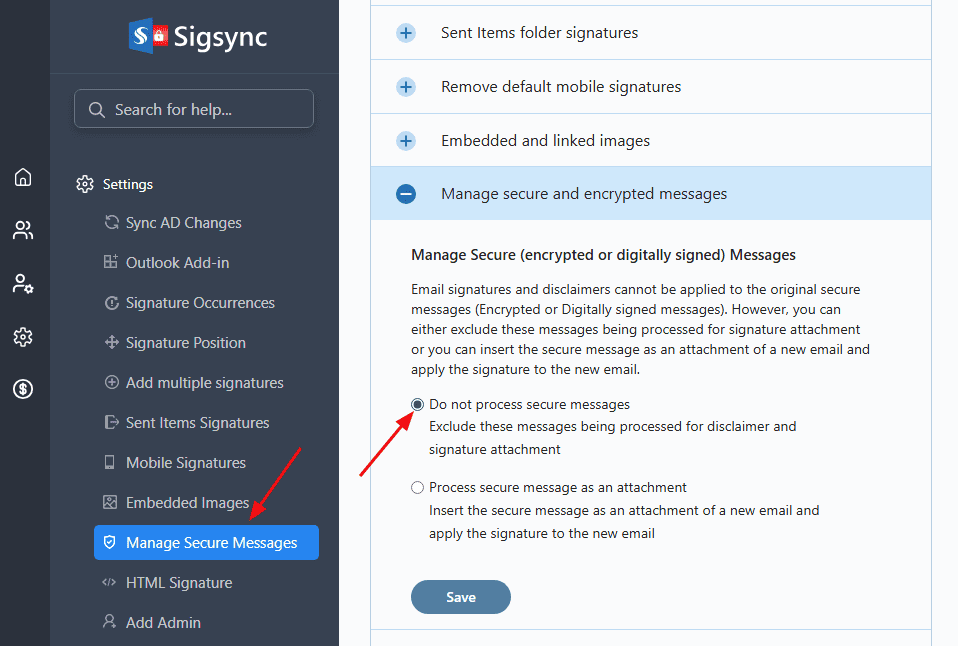Open Add Admin in sidebar

coord(163,623)
